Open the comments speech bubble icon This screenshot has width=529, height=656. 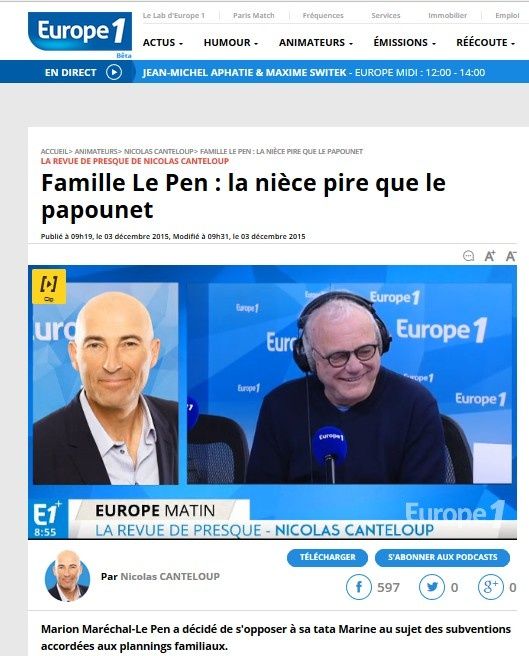468,255
